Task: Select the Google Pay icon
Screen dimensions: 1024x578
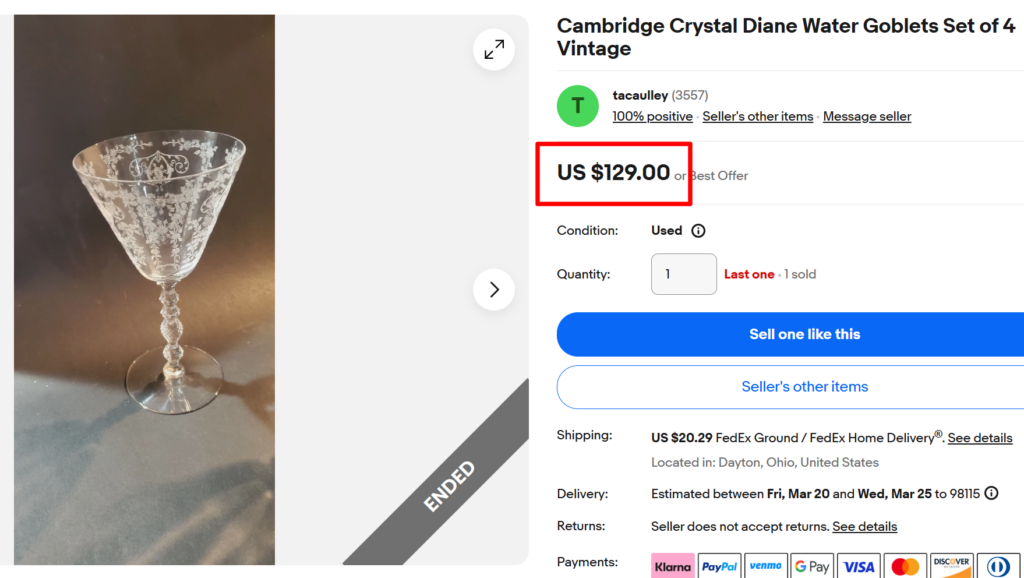Action: click(x=811, y=565)
